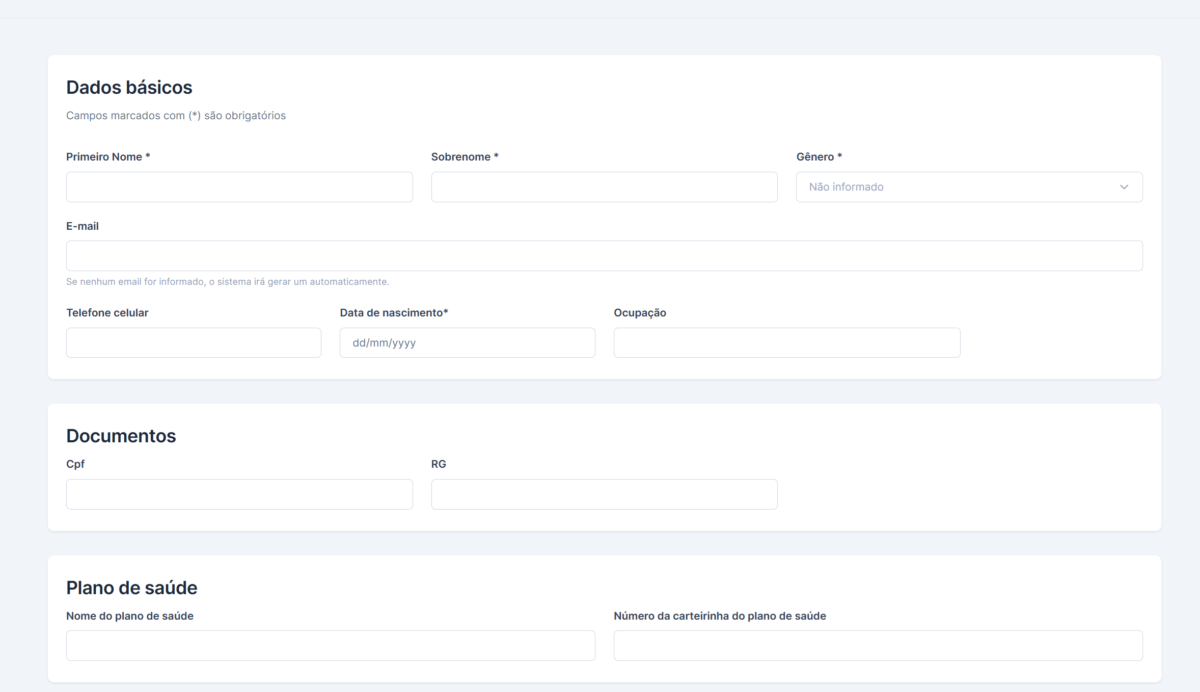The image size is (1200, 692).
Task: Click the 'Data de nascimento*' label
Action: coord(394,313)
